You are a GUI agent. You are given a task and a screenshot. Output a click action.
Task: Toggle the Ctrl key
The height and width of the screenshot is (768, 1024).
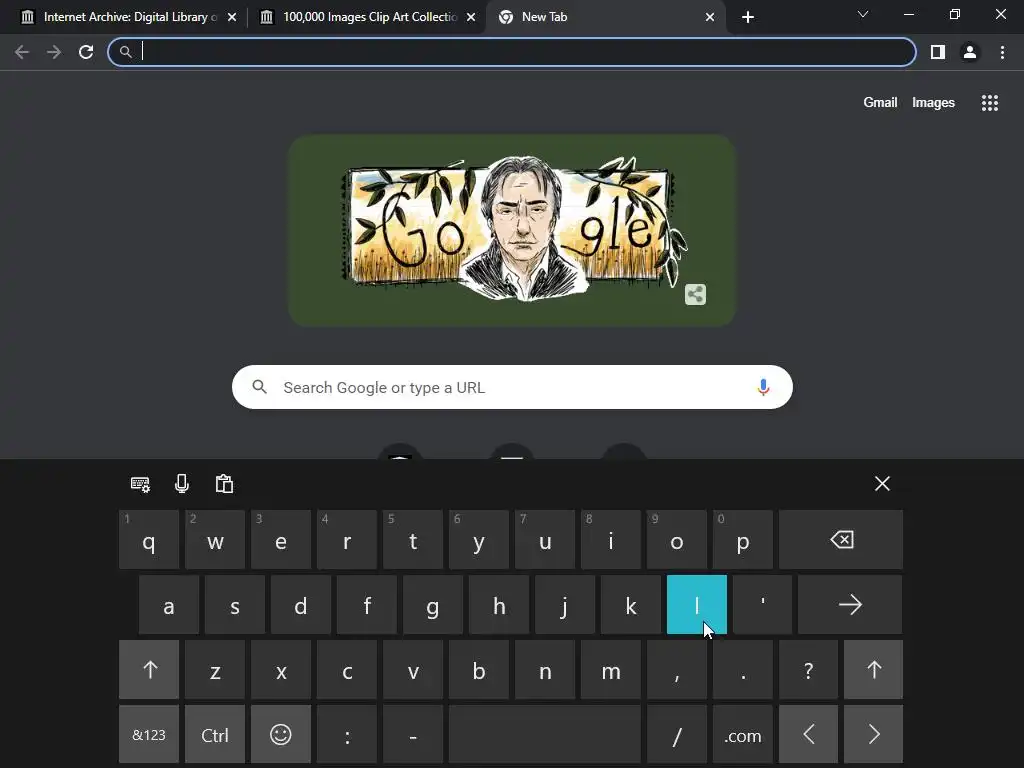click(215, 735)
